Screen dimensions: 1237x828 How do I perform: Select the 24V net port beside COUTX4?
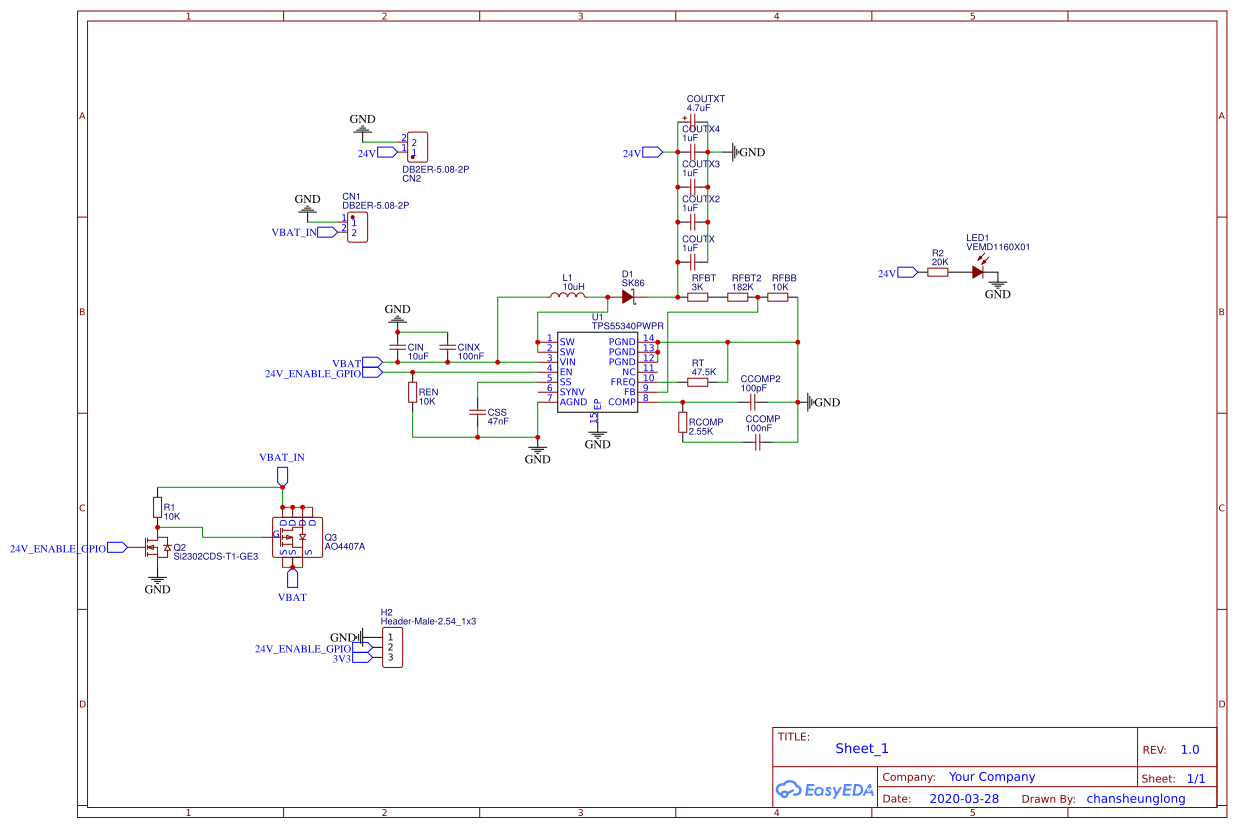tap(652, 152)
